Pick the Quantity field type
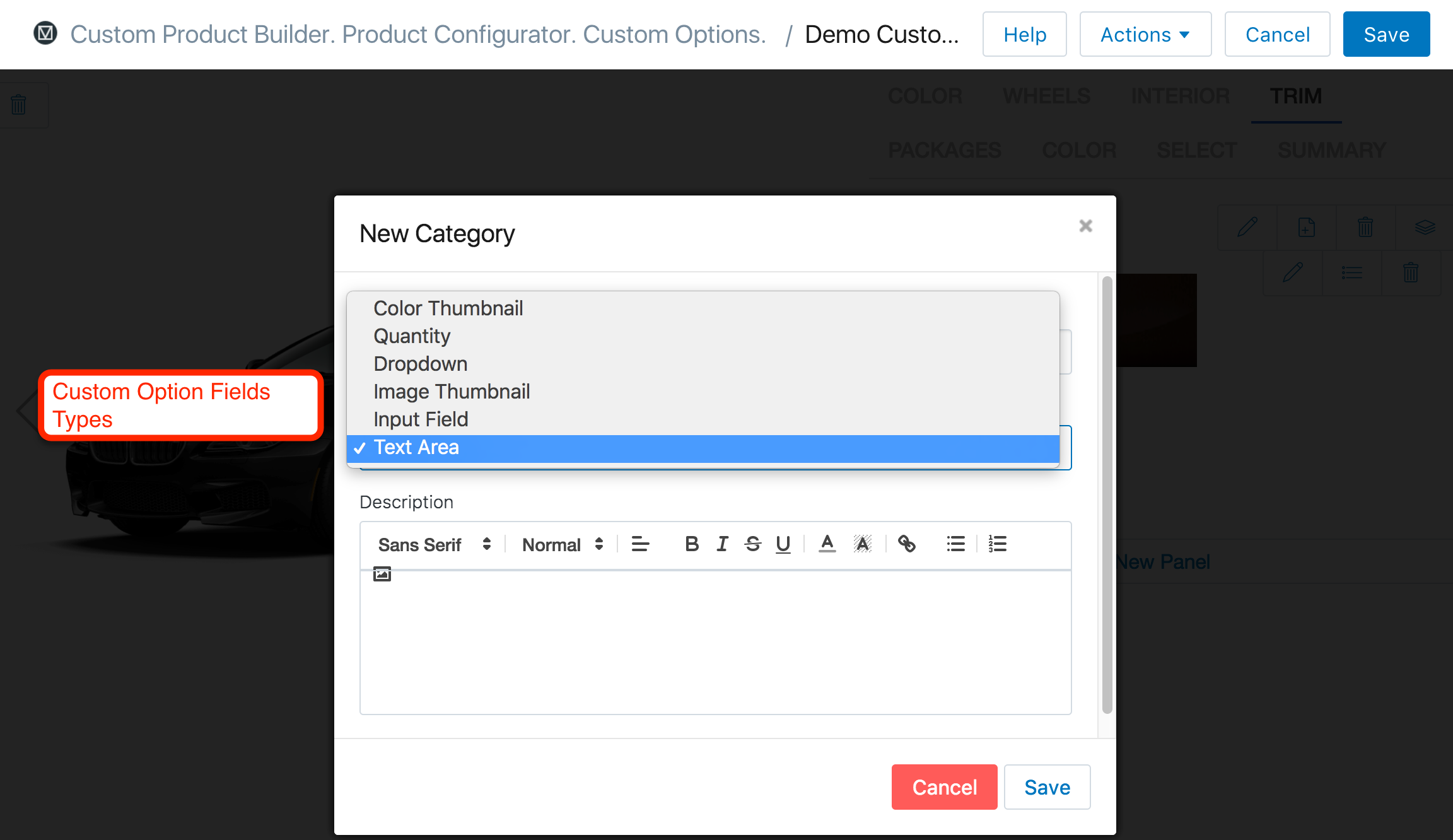Image resolution: width=1453 pixels, height=840 pixels. 412,336
